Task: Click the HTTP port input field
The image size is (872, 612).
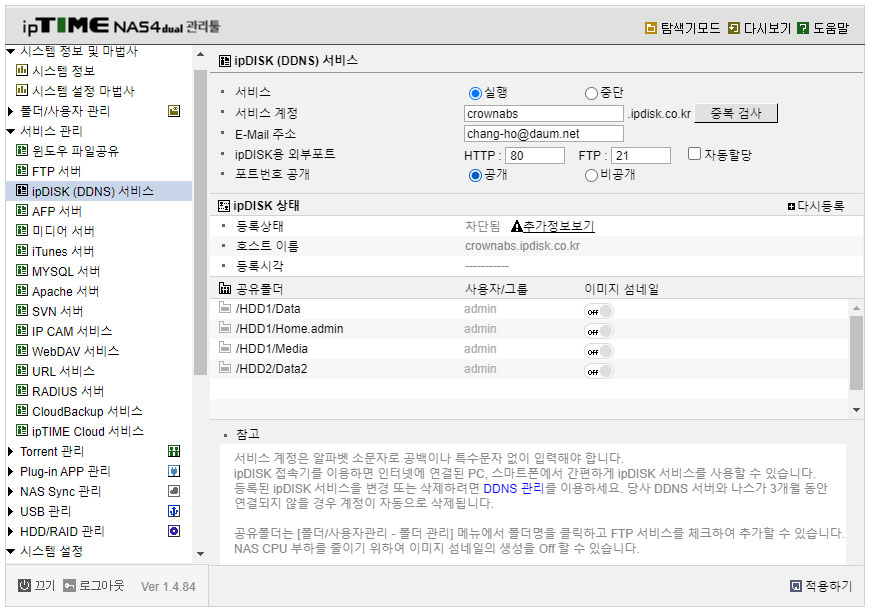Action: pos(534,155)
